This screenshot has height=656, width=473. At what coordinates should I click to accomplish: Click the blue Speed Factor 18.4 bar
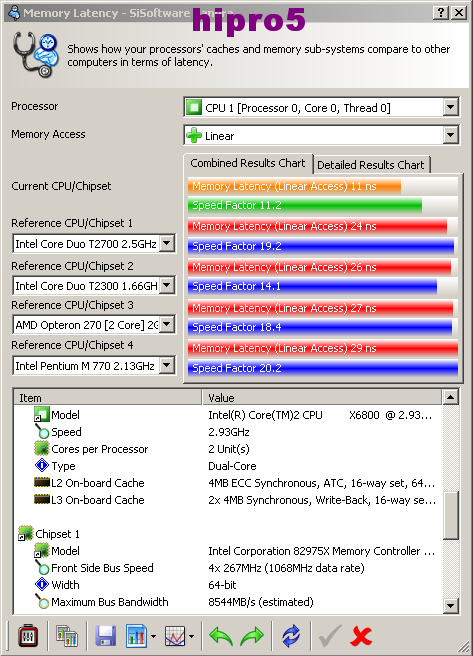pyautogui.click(x=320, y=327)
